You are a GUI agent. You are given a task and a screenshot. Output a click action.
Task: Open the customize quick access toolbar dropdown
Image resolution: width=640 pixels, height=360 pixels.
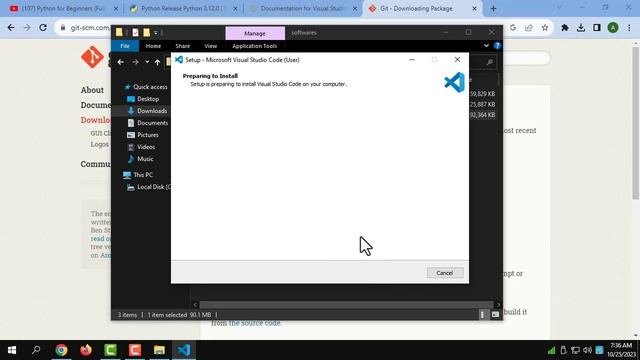pyautogui.click(x=156, y=33)
